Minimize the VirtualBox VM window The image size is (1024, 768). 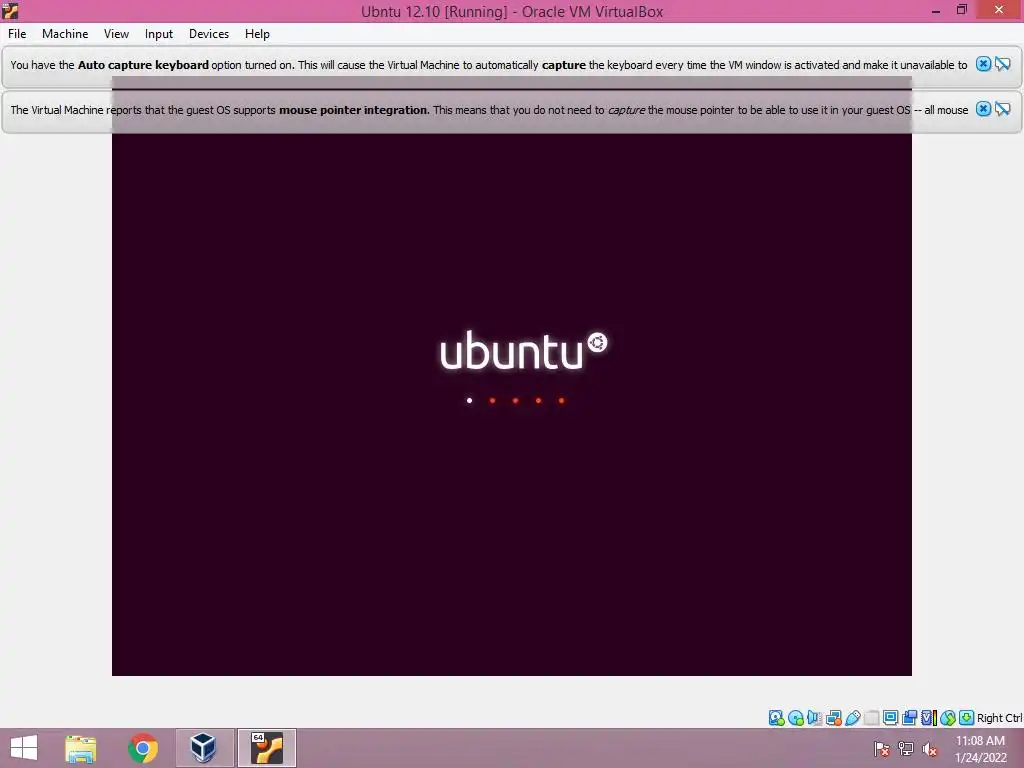pyautogui.click(x=936, y=10)
